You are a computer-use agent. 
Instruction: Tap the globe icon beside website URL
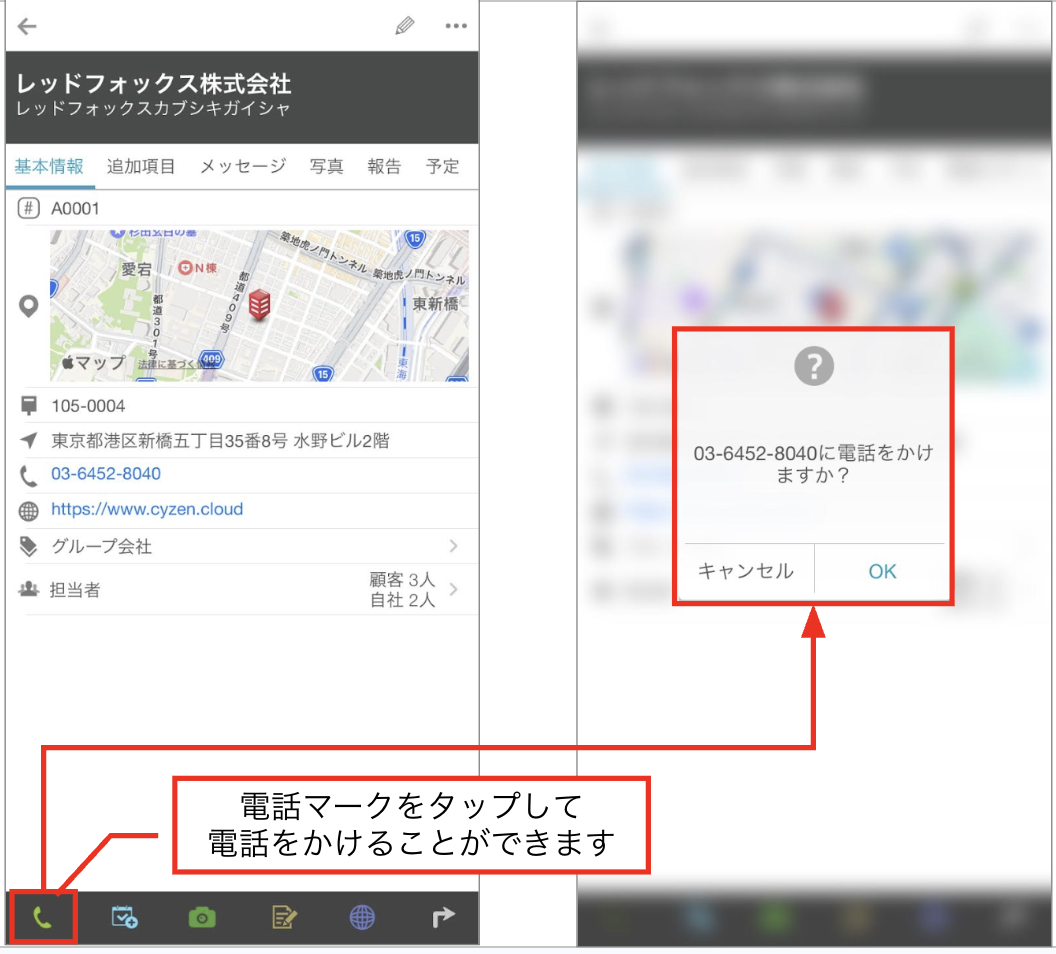(x=28, y=511)
